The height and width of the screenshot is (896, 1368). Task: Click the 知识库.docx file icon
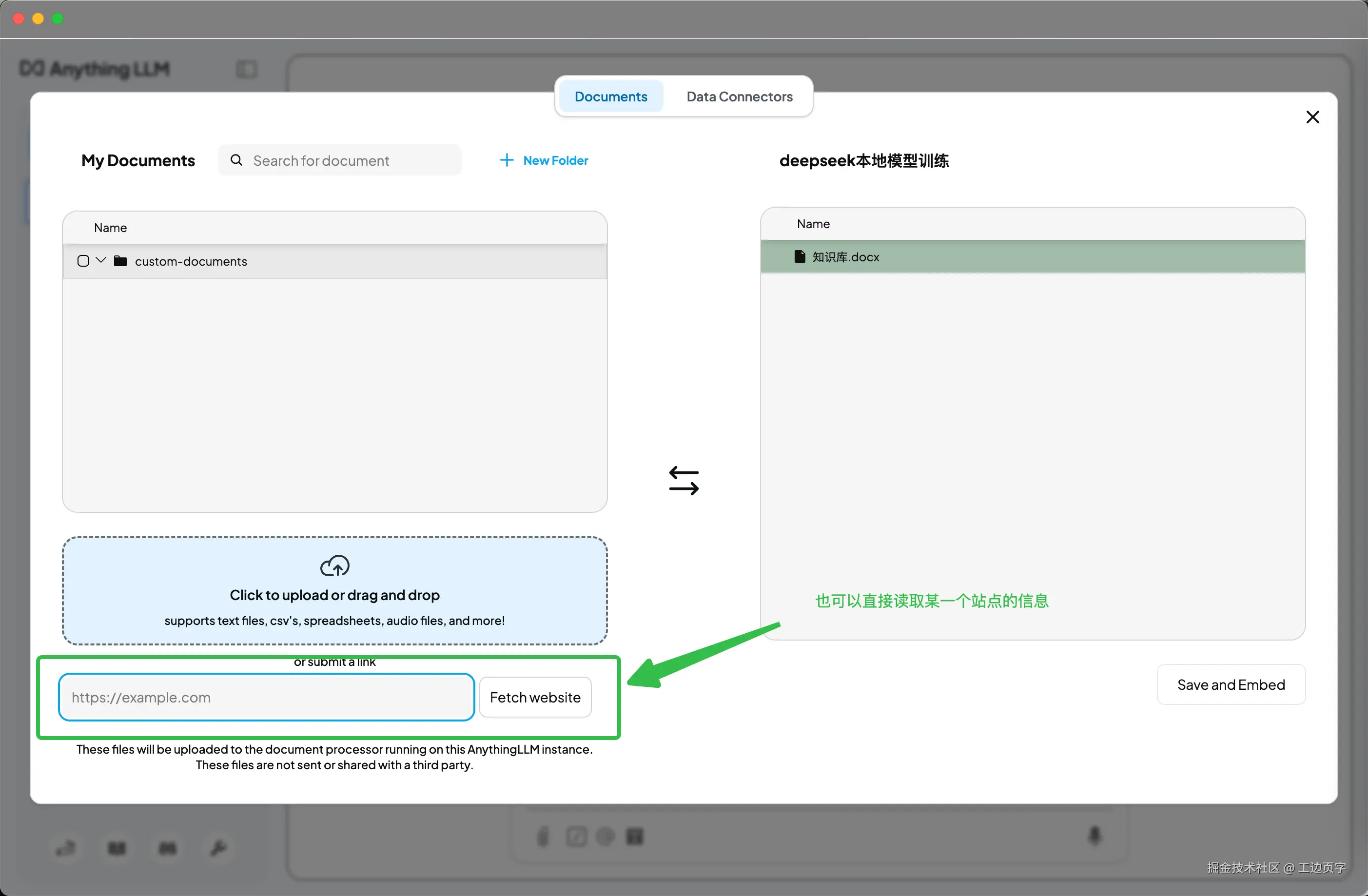799,256
